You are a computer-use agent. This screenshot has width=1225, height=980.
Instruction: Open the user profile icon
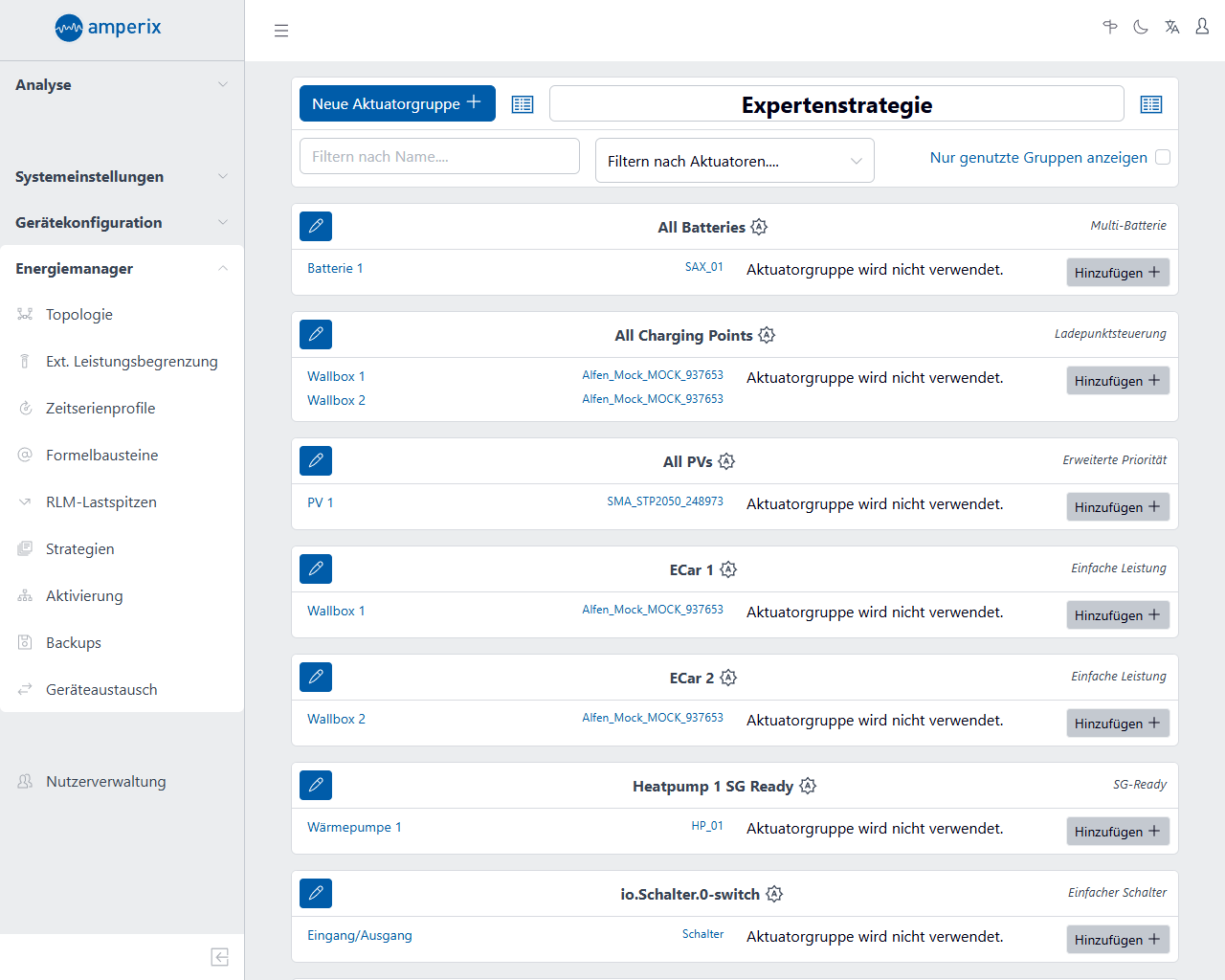point(1202,27)
